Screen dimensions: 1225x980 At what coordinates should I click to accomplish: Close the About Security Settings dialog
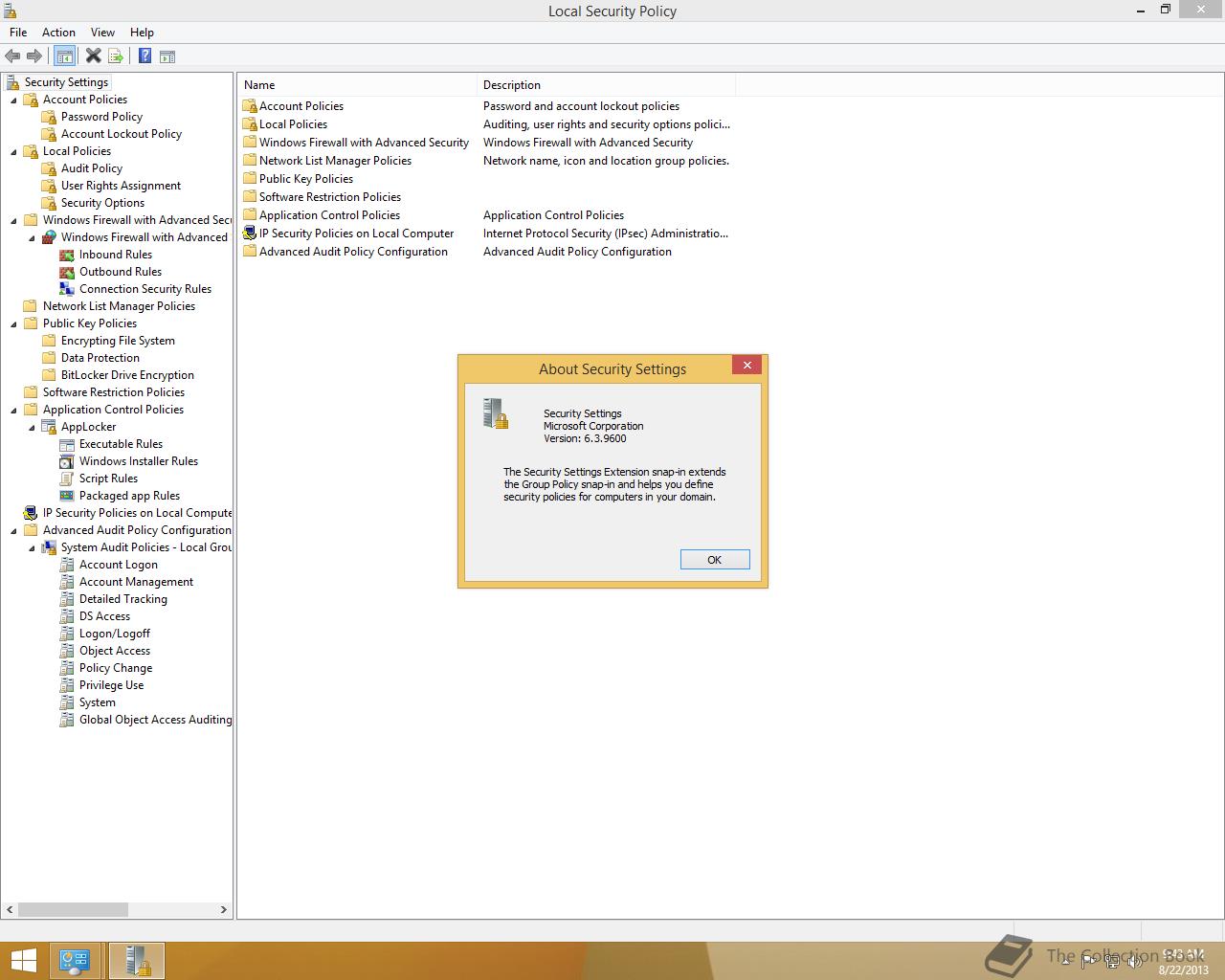(x=746, y=365)
